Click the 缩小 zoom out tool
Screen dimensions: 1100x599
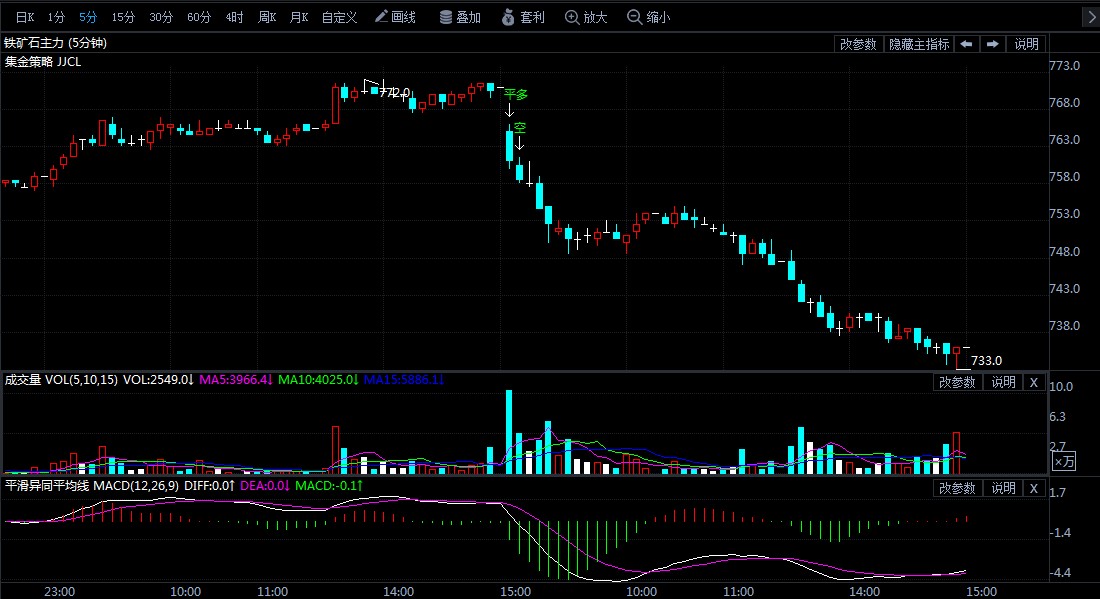click(648, 17)
